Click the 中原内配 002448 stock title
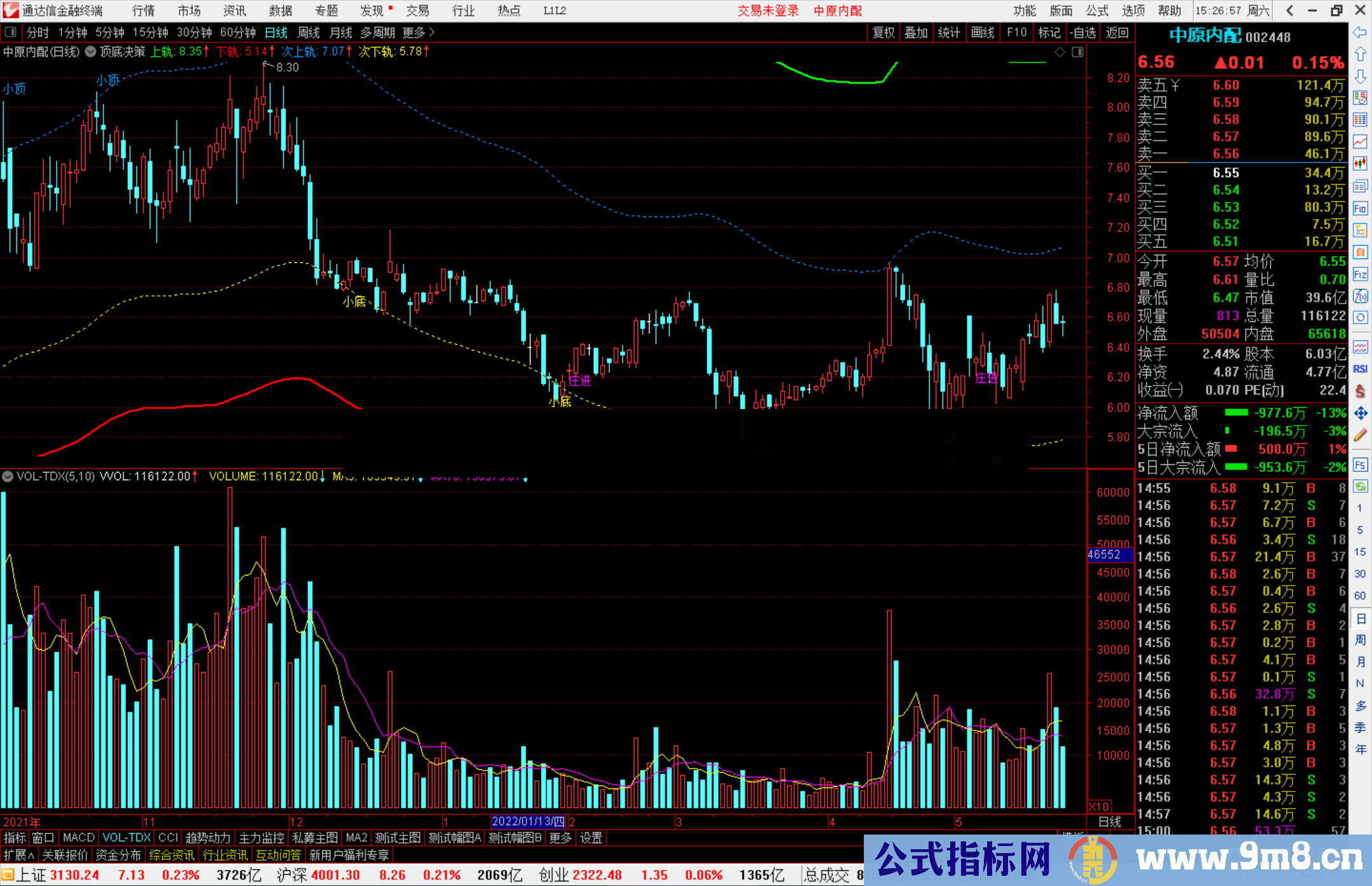Image resolution: width=1372 pixels, height=886 pixels. coord(1230,36)
